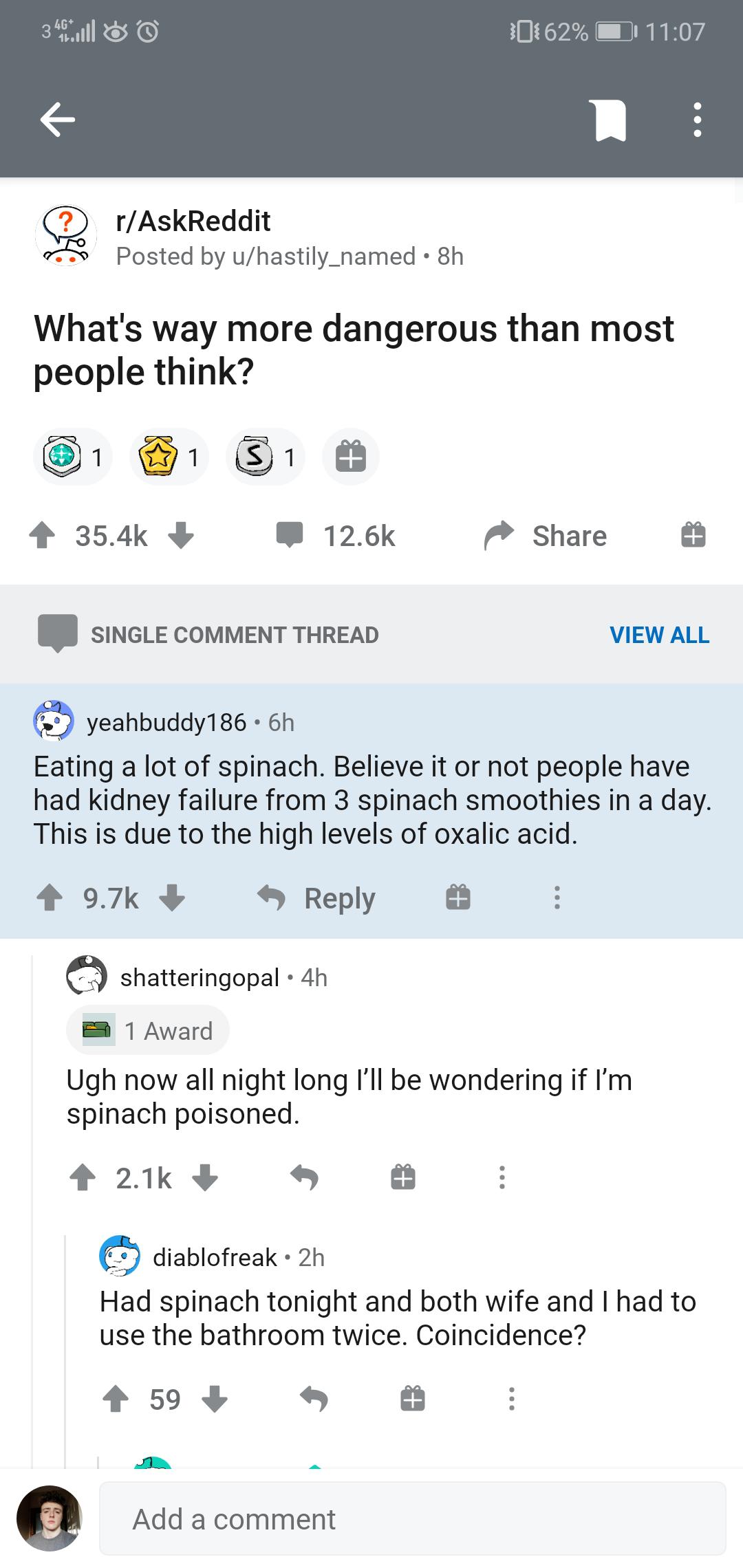
Task: Open three-dot menu on shatteringopal's comment
Action: click(x=502, y=1178)
